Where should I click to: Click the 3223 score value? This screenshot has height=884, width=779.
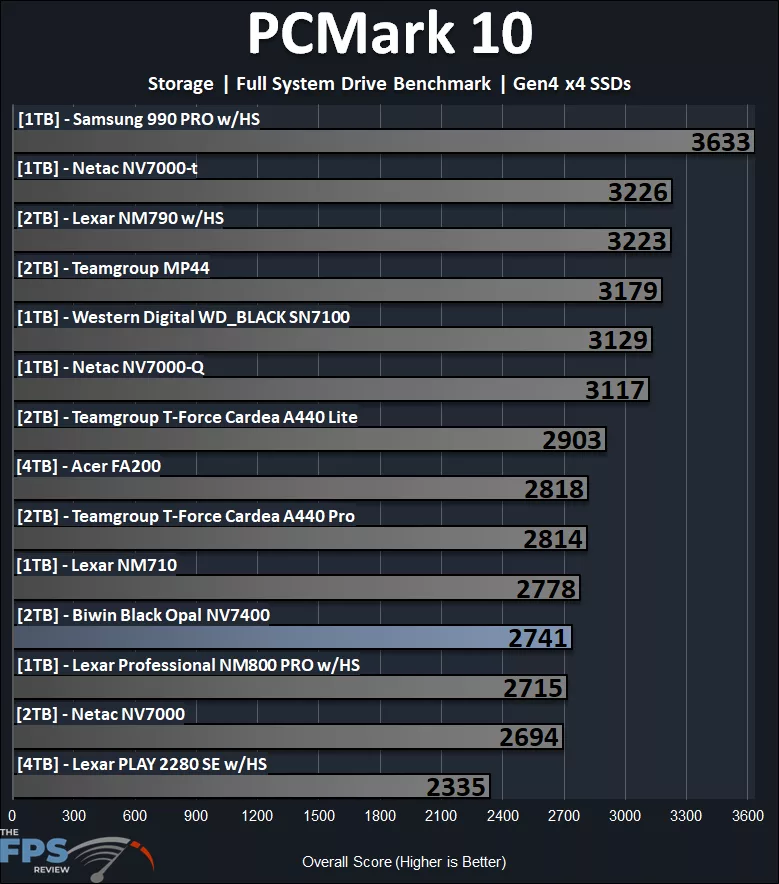click(637, 241)
